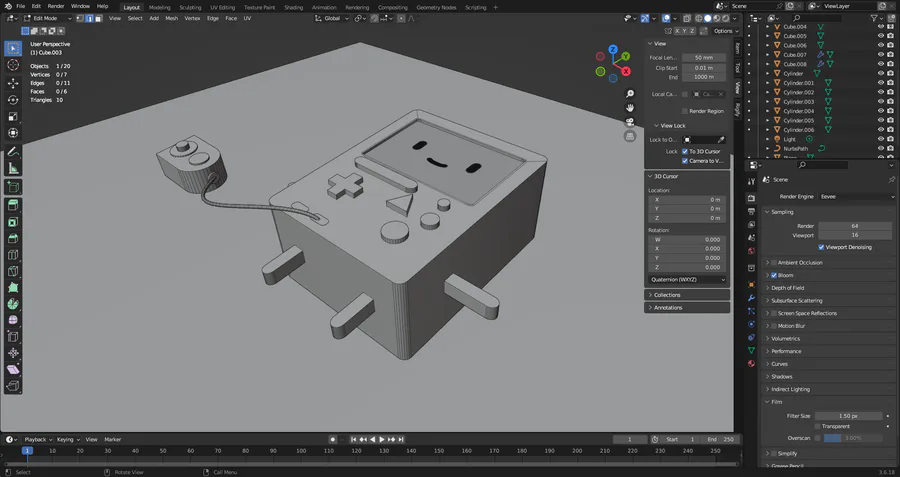Toggle Camera to View lock checkbox
The image size is (900, 477).
(x=685, y=161)
